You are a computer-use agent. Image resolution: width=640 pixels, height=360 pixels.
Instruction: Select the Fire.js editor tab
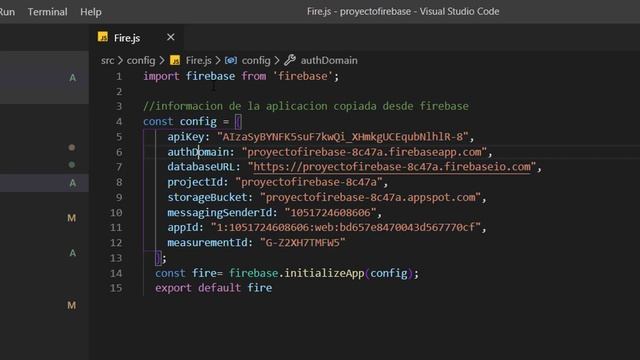point(136,38)
